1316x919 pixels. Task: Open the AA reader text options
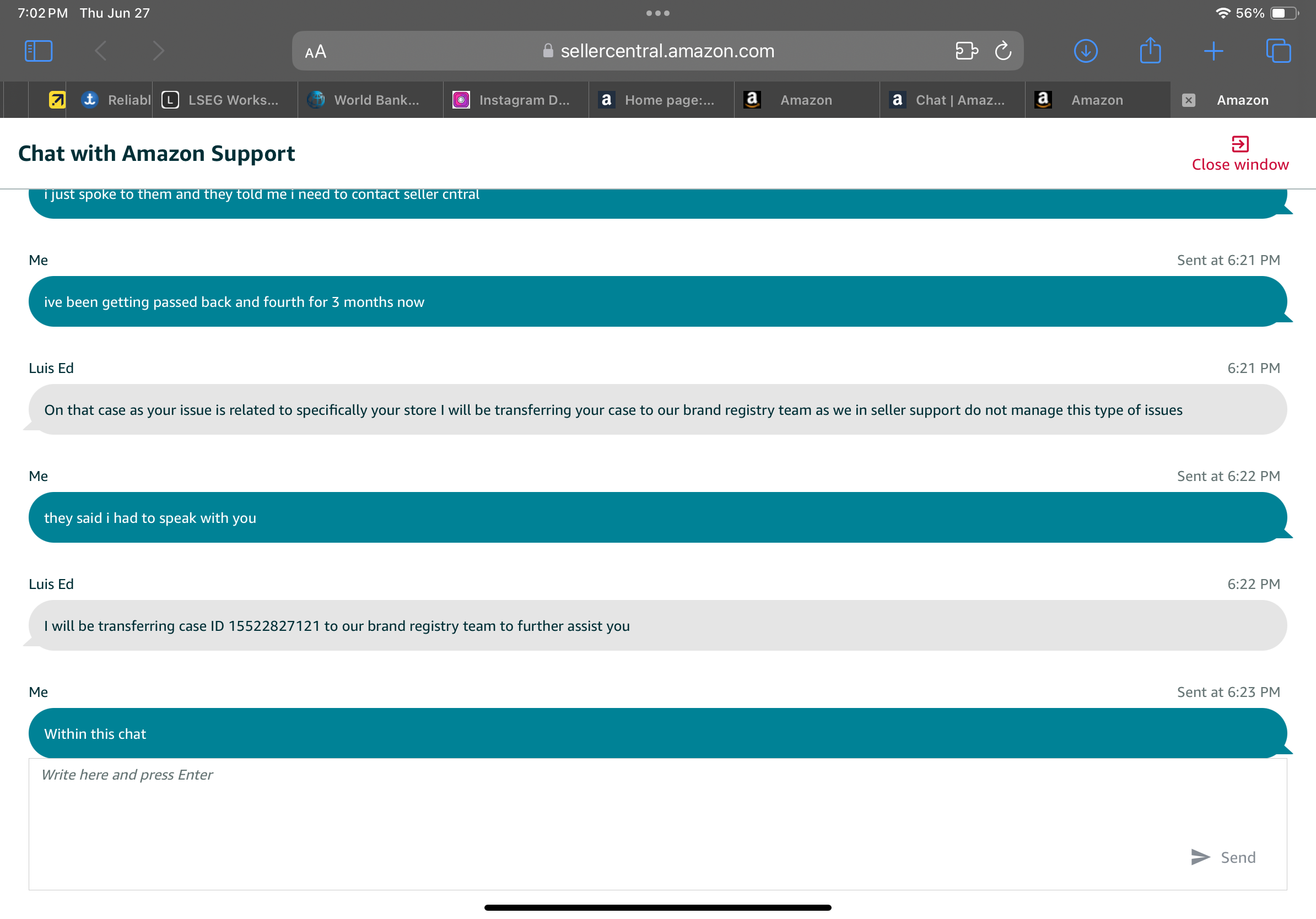click(316, 52)
